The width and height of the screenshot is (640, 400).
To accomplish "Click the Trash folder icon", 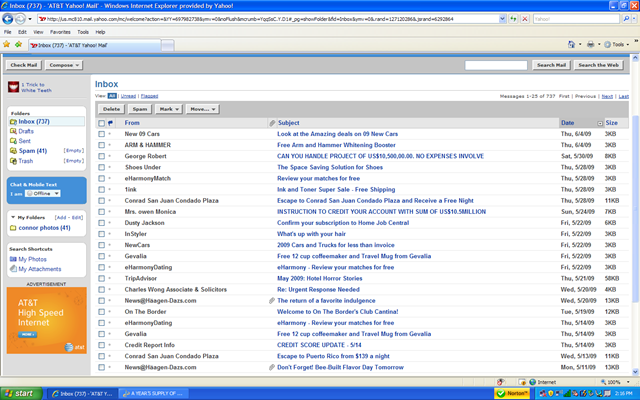I will (13, 161).
